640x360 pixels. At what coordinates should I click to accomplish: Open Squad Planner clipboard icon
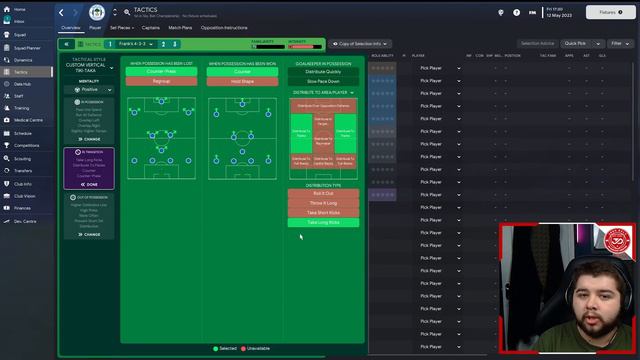point(7,48)
